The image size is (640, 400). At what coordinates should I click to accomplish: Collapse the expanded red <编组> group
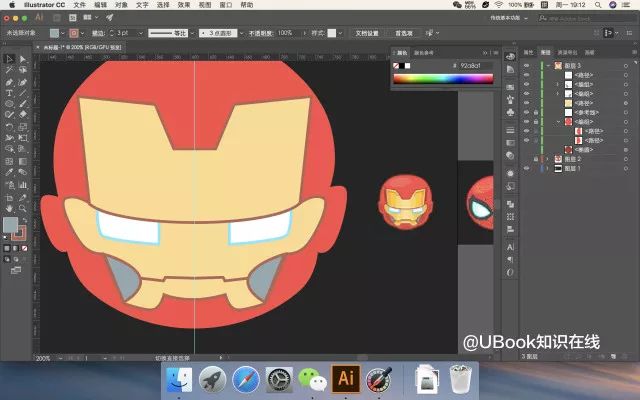558,122
